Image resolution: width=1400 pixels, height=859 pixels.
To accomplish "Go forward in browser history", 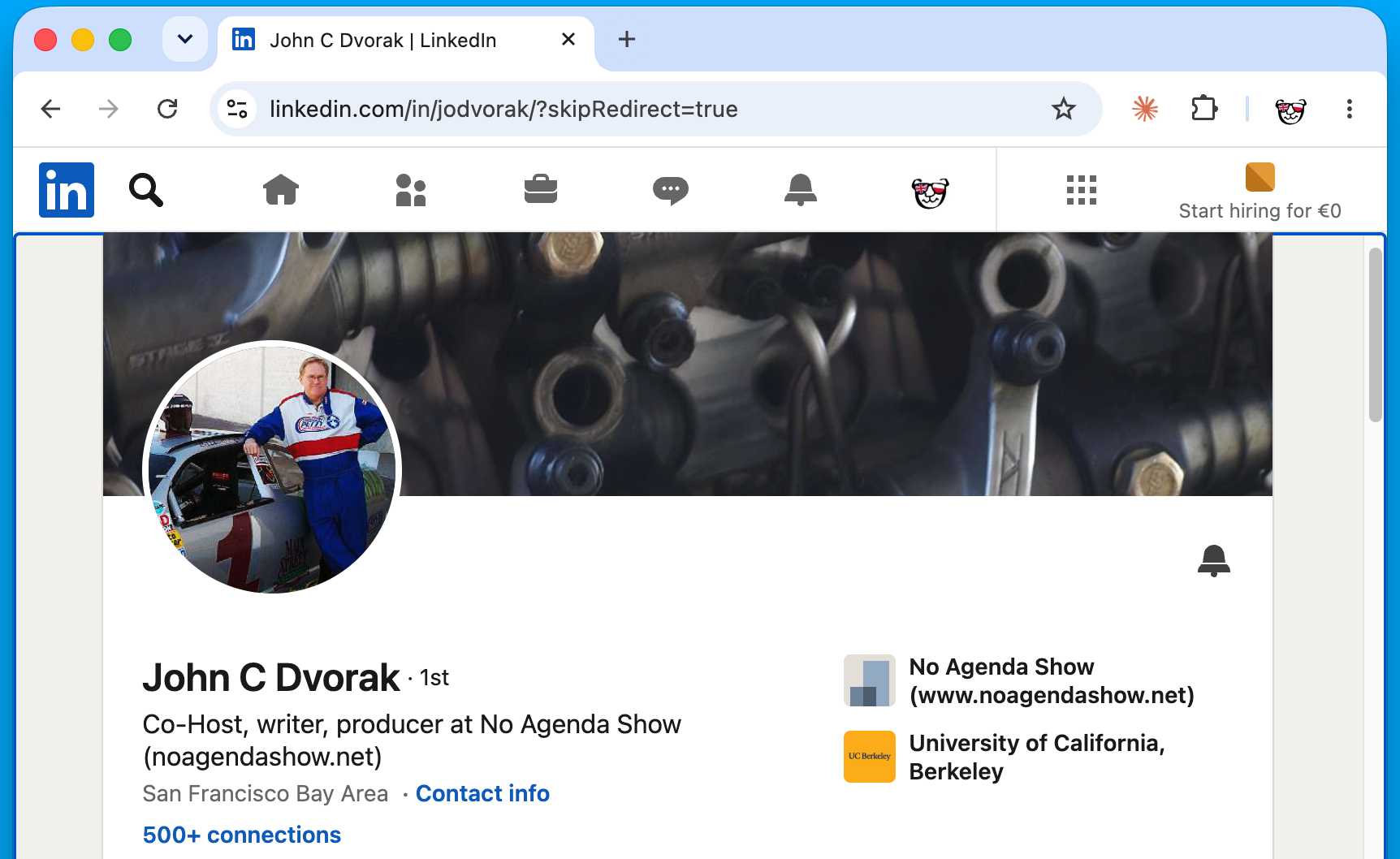I will 109,109.
